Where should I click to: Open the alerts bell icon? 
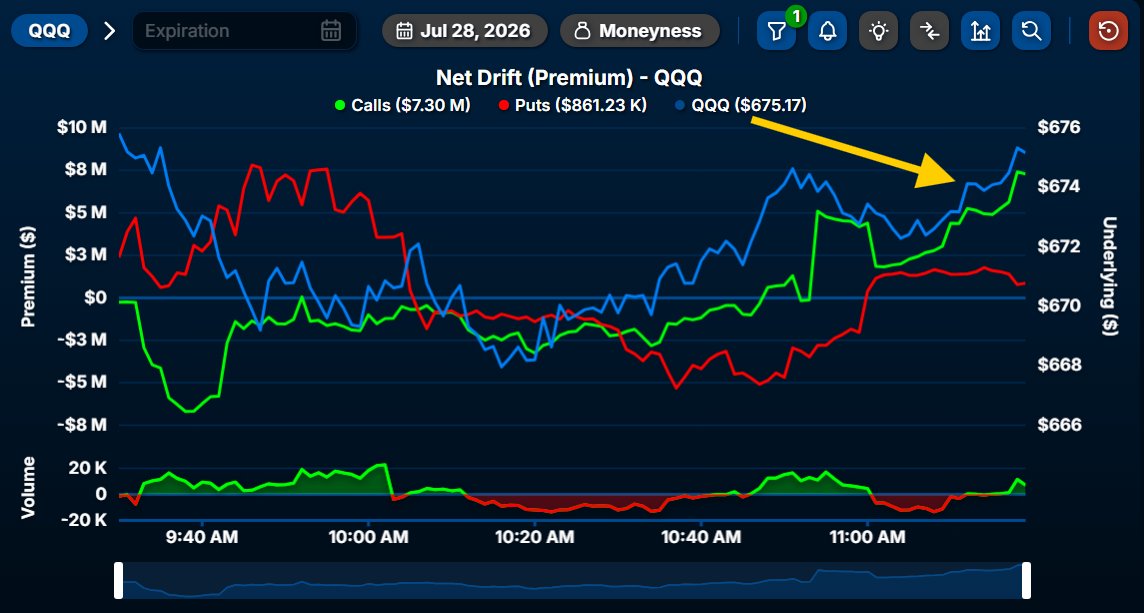(x=827, y=31)
